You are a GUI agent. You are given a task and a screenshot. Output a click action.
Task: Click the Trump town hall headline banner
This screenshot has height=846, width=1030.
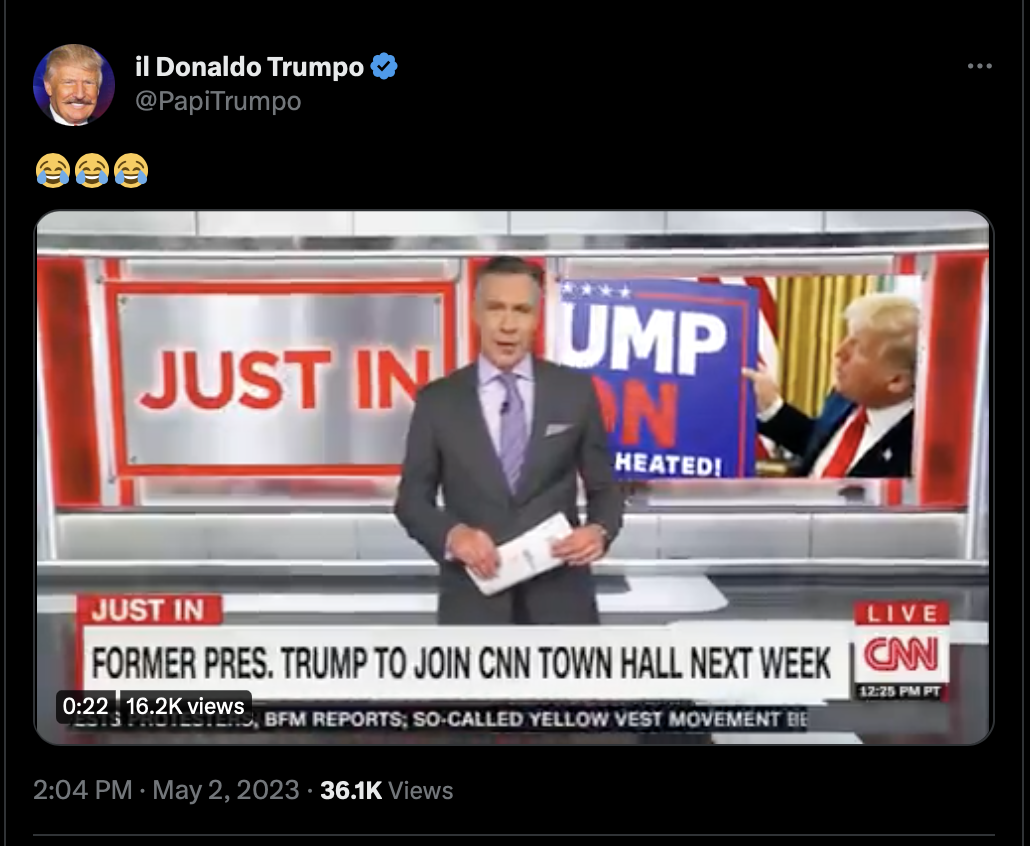click(x=463, y=663)
